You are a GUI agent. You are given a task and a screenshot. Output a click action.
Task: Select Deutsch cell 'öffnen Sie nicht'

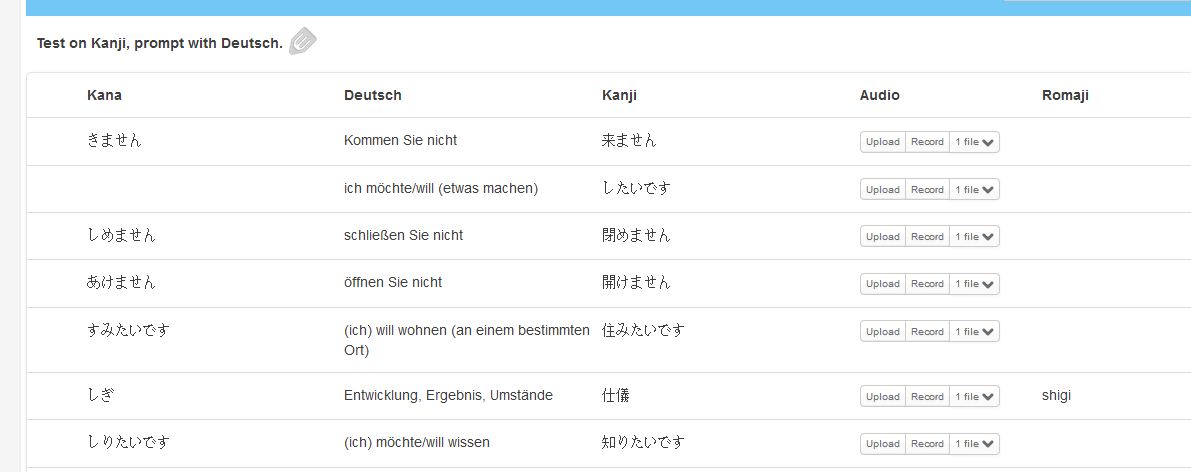(393, 283)
